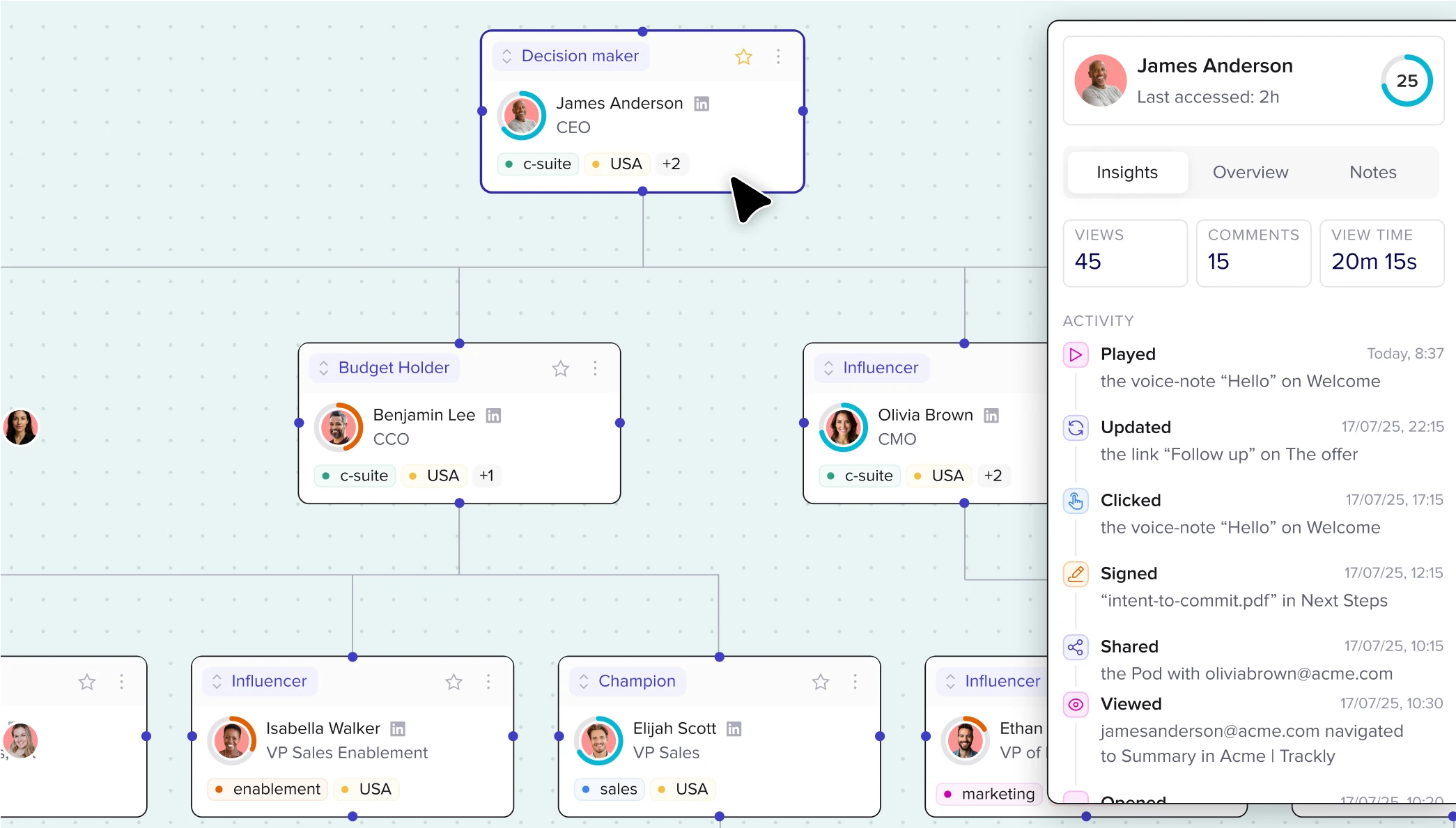Image resolution: width=1456 pixels, height=828 pixels.
Task: Click Isabella Walker's avatar
Action: pyautogui.click(x=232, y=740)
